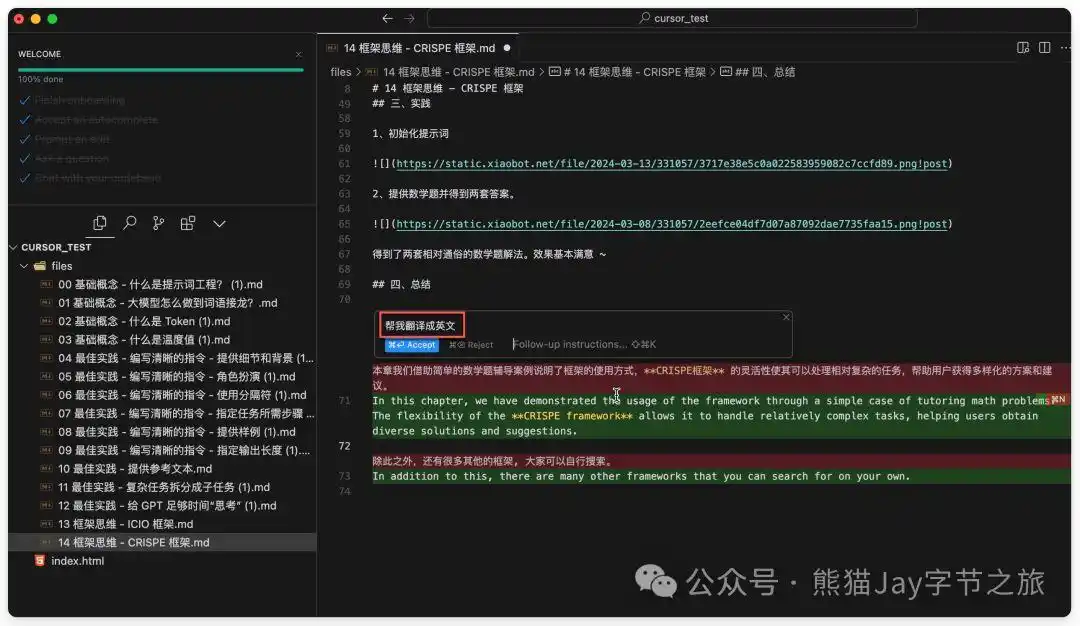Open the Search panel in the sidebar
The image size is (1080, 626).
click(130, 223)
